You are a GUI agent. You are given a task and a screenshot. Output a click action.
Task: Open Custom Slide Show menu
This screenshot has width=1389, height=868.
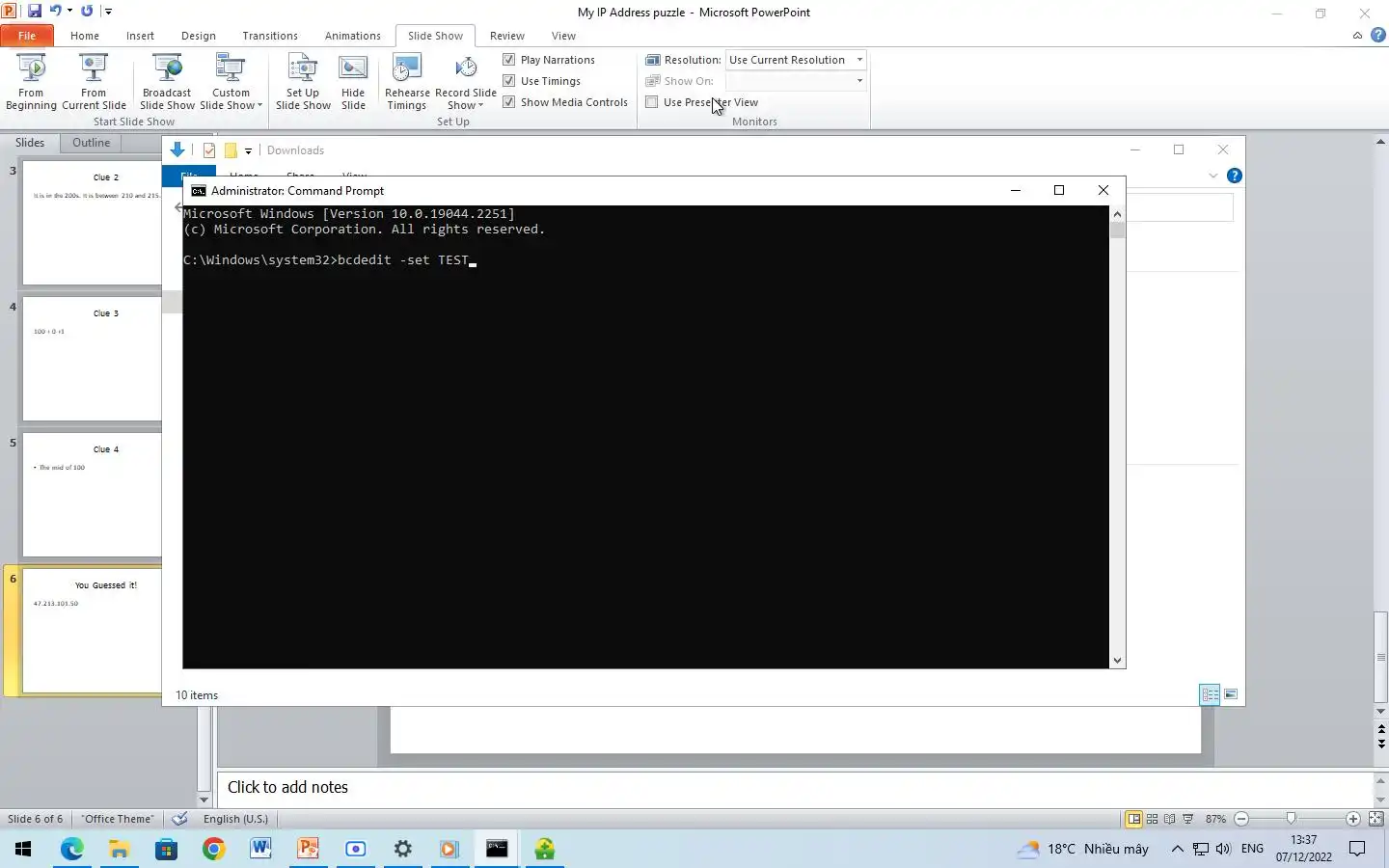(231, 83)
